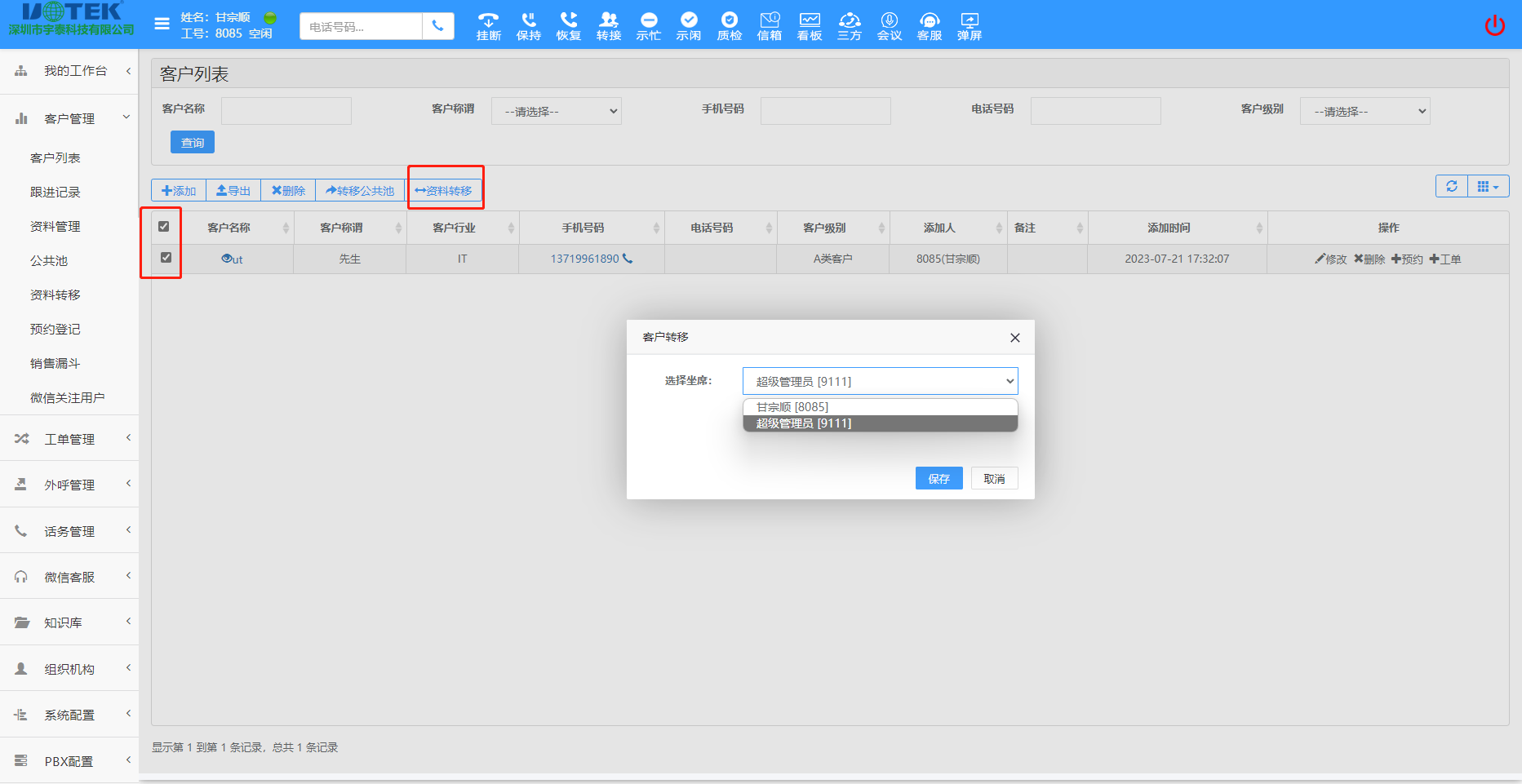Open the 客户级别 level dropdown filter

tap(1364, 111)
